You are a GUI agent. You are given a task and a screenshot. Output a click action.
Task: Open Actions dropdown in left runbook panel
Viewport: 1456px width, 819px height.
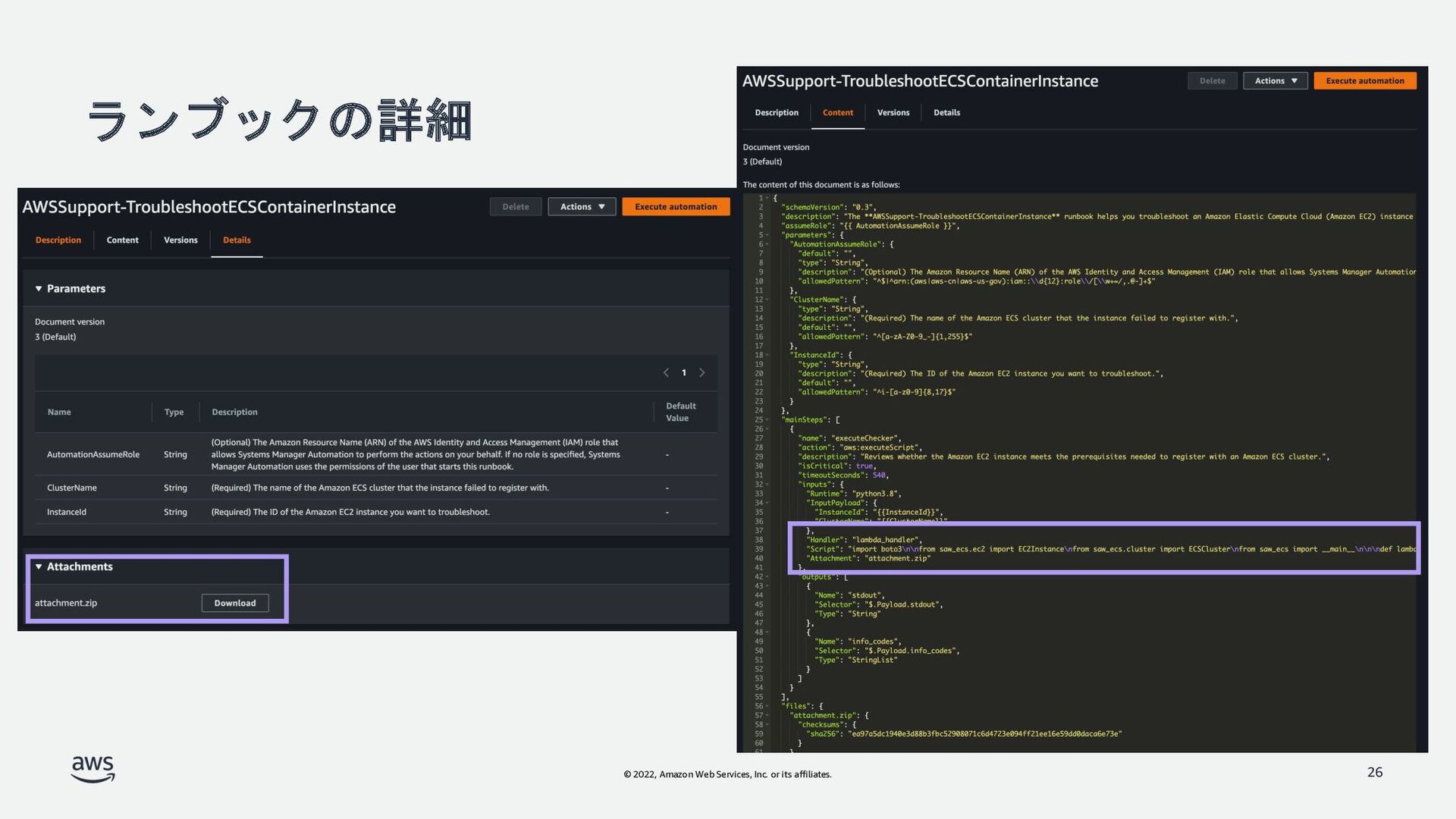click(582, 206)
